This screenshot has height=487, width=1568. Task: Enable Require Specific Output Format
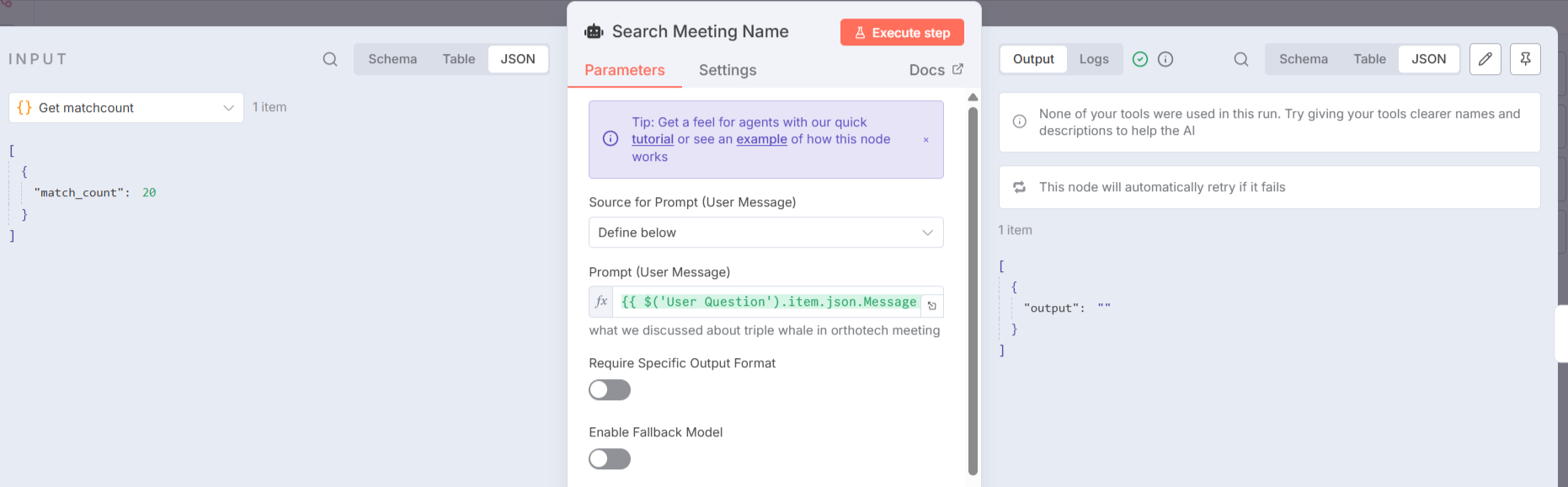(x=610, y=390)
